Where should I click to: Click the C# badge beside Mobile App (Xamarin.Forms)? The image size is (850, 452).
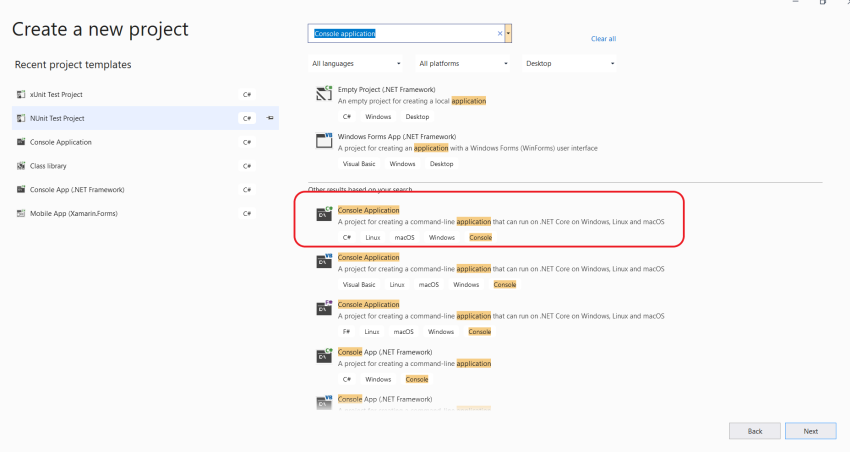(247, 214)
